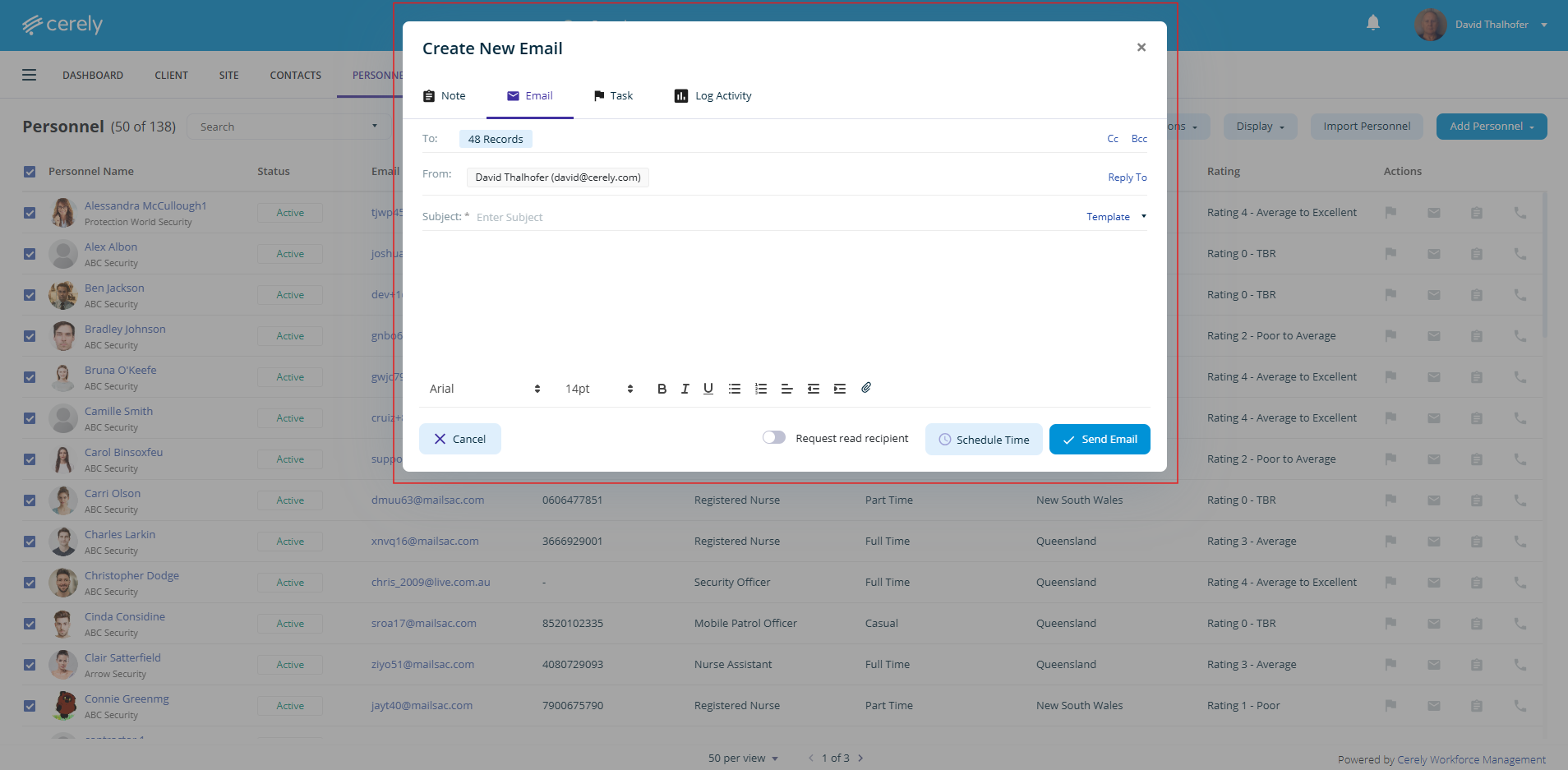
Task: Switch to the Task tab
Action: coord(613,96)
